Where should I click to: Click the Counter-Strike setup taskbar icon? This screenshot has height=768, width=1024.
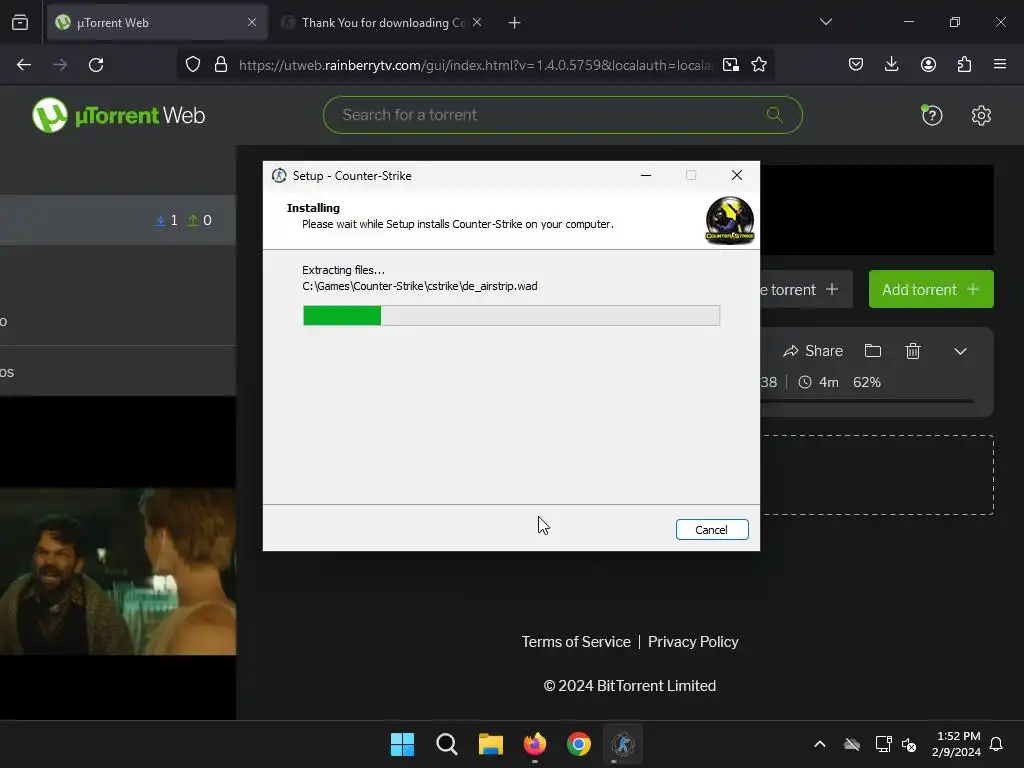pos(623,744)
